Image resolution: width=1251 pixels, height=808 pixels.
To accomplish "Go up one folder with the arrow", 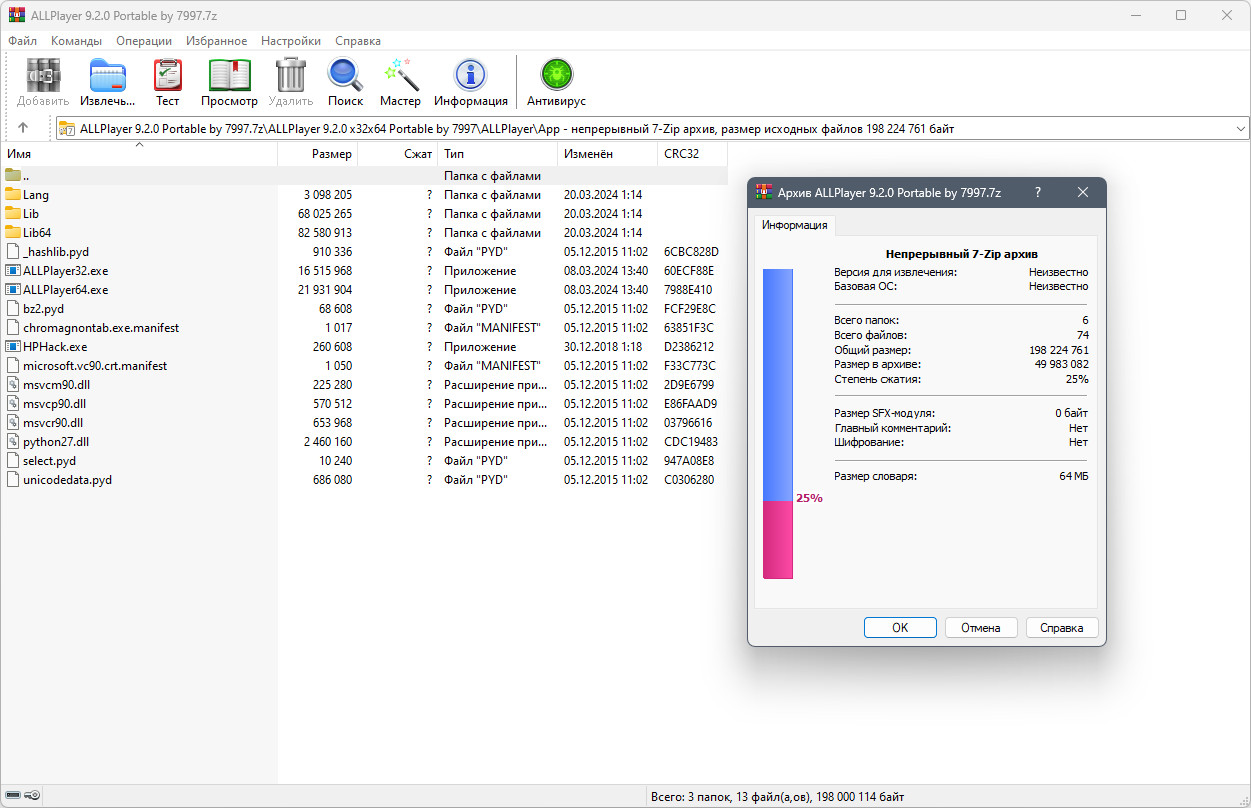I will 23,128.
